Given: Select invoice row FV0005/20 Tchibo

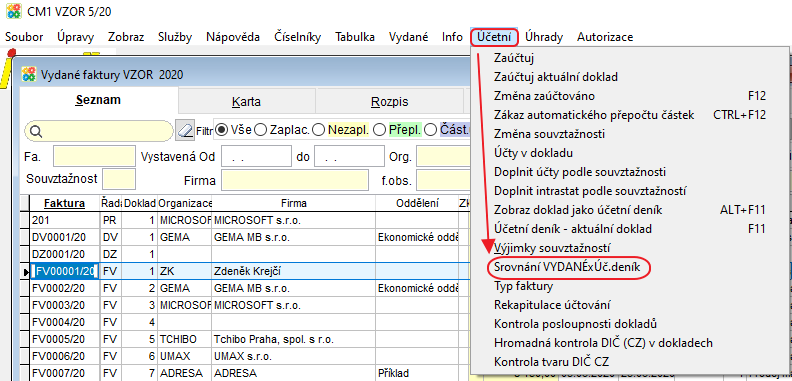Looking at the screenshot, I should [245, 339].
